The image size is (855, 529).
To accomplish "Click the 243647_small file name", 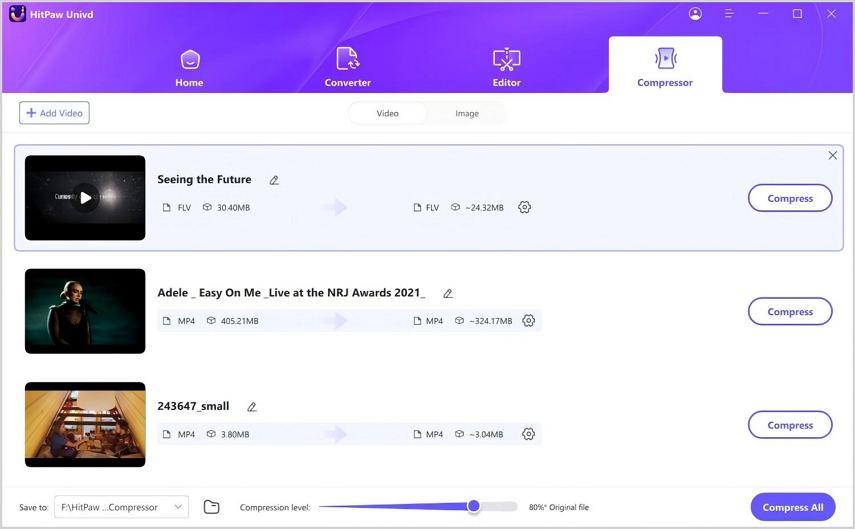I will 193,406.
